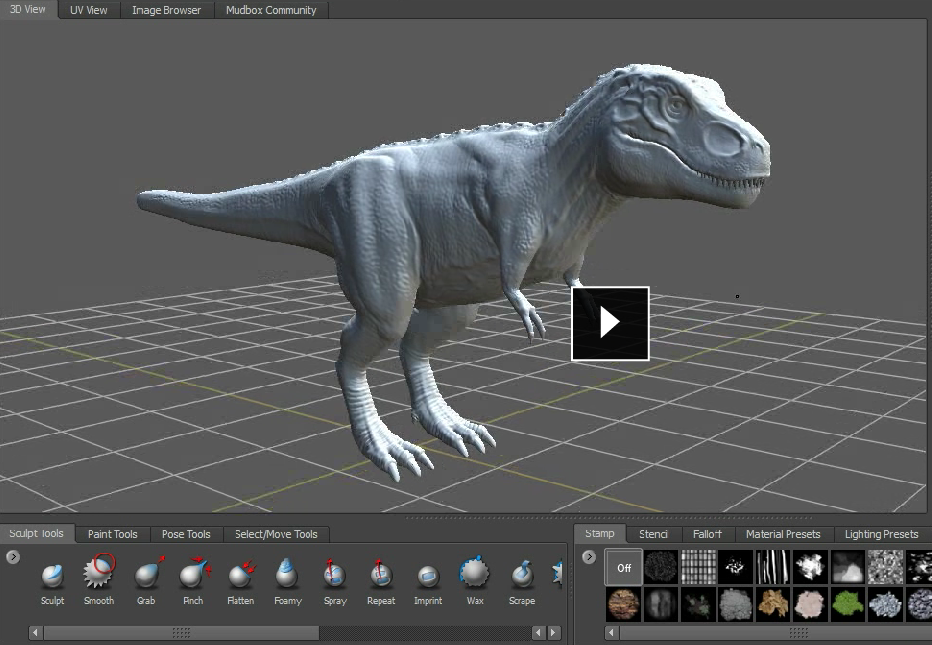Image resolution: width=932 pixels, height=645 pixels.
Task: Choose the Wax sculpt tool
Action: click(x=474, y=575)
